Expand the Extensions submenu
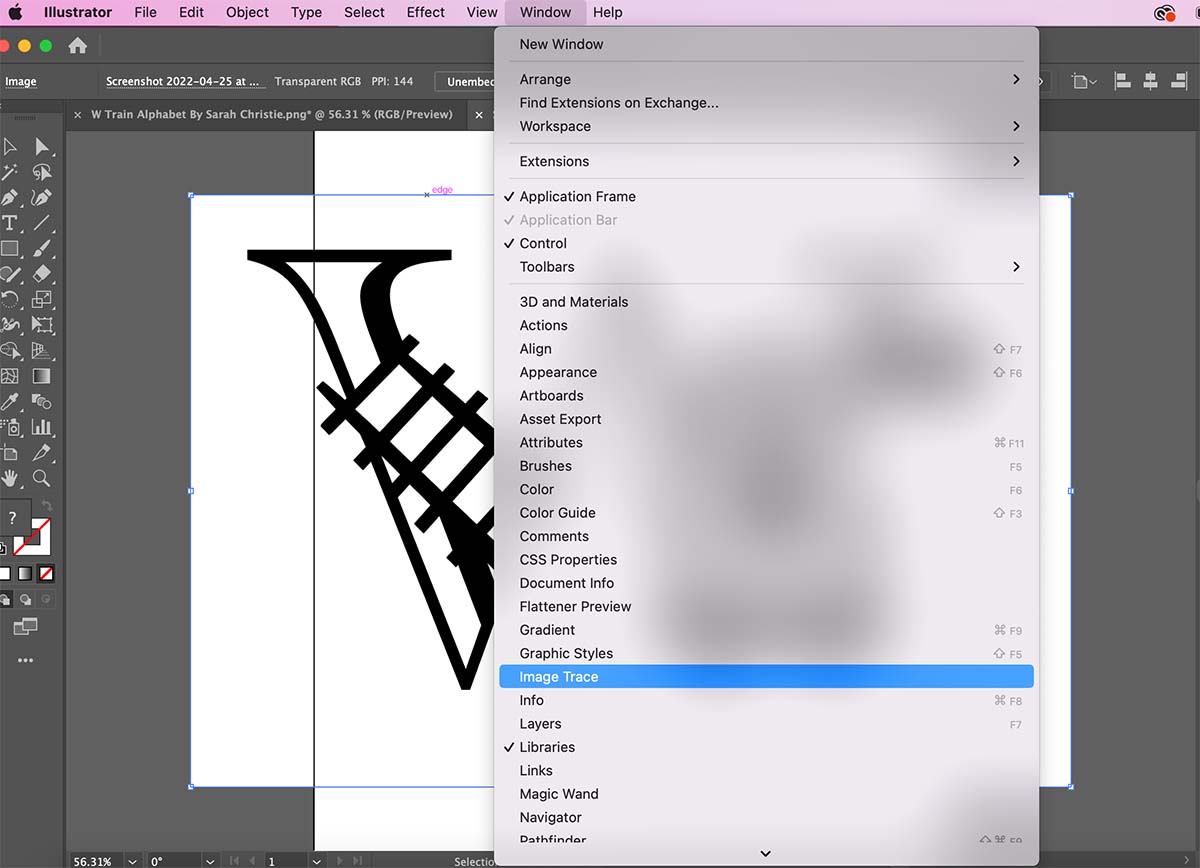This screenshot has height=868, width=1200. [x=768, y=161]
